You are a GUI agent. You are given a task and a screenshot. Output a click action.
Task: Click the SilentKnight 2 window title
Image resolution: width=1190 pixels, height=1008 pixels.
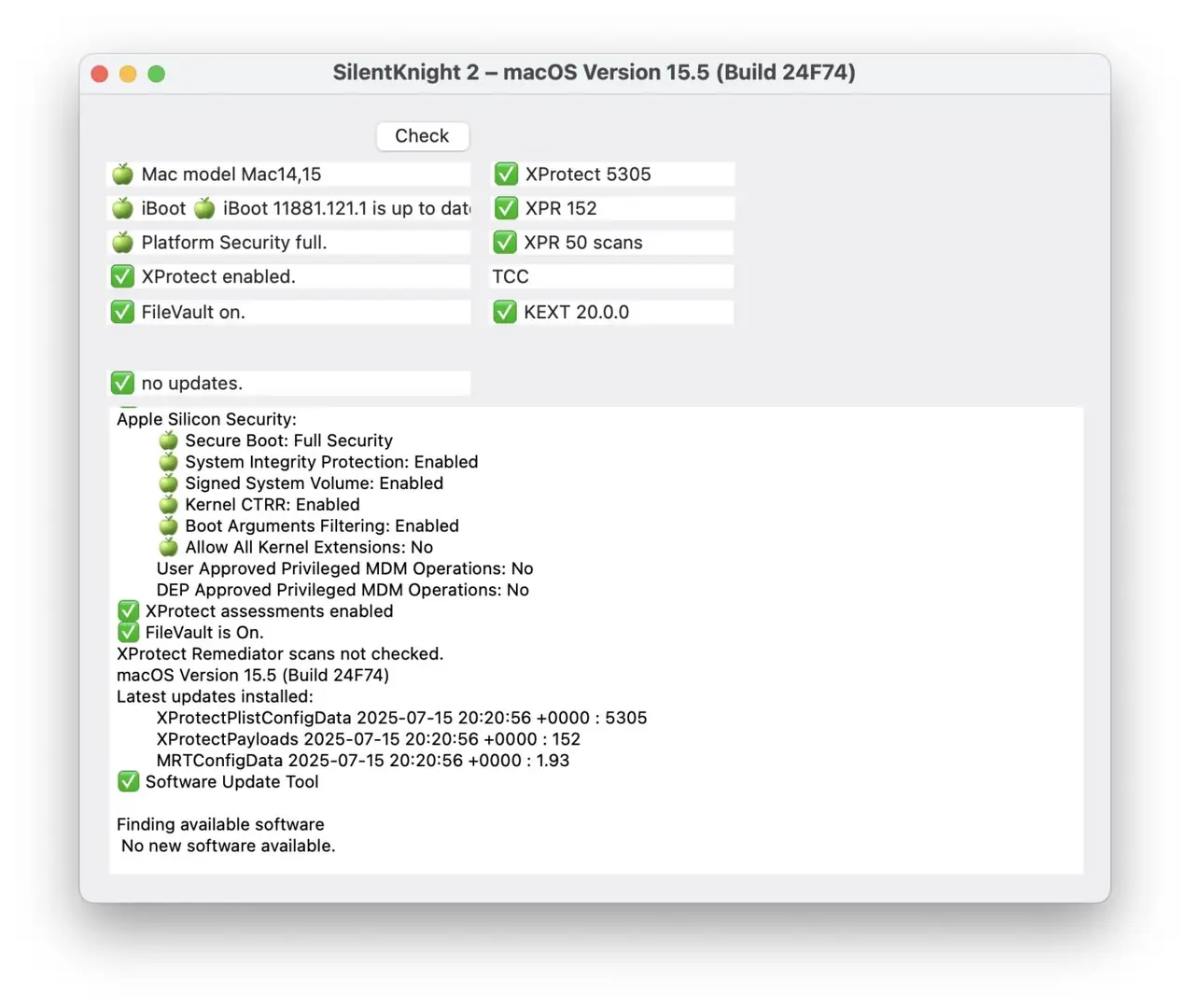[x=594, y=73]
